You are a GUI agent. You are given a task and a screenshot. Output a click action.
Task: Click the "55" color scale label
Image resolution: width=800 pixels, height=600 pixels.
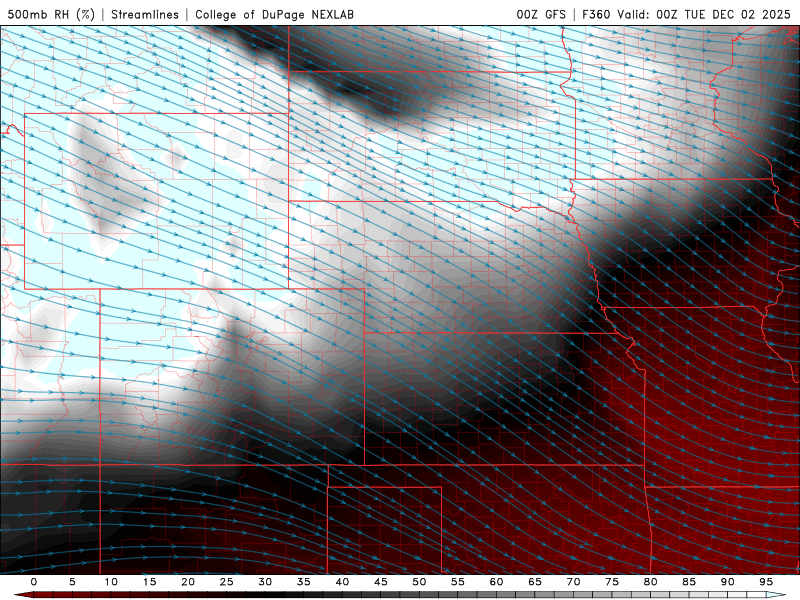click(458, 582)
